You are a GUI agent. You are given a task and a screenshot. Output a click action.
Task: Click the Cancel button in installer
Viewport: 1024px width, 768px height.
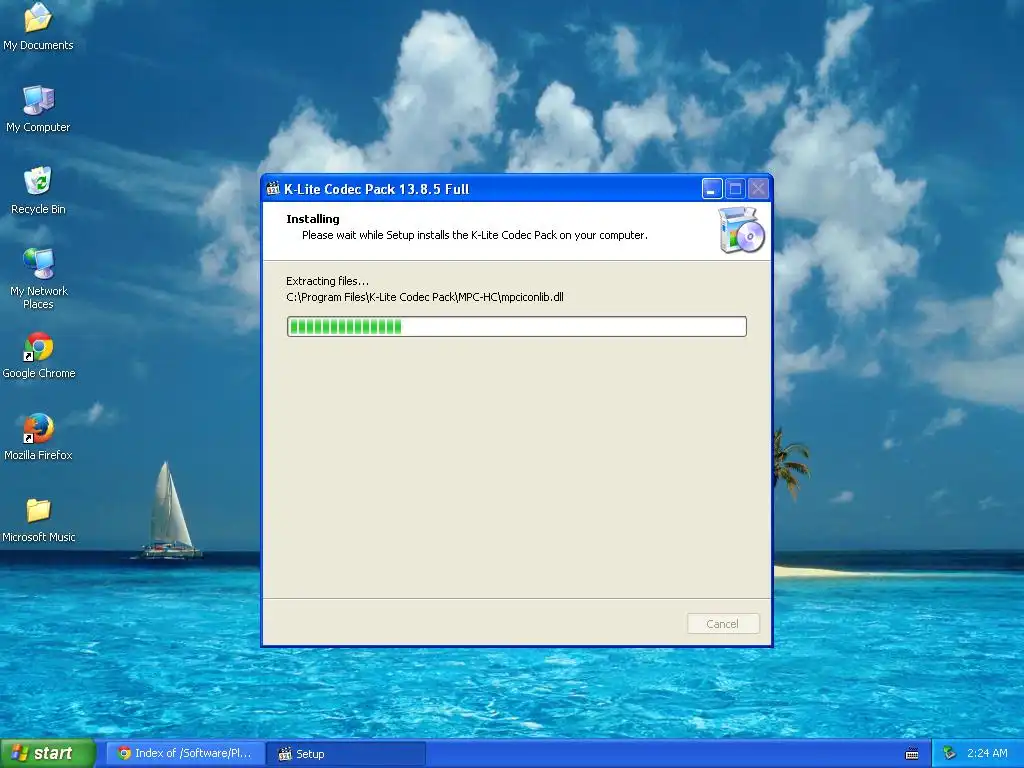tap(723, 624)
